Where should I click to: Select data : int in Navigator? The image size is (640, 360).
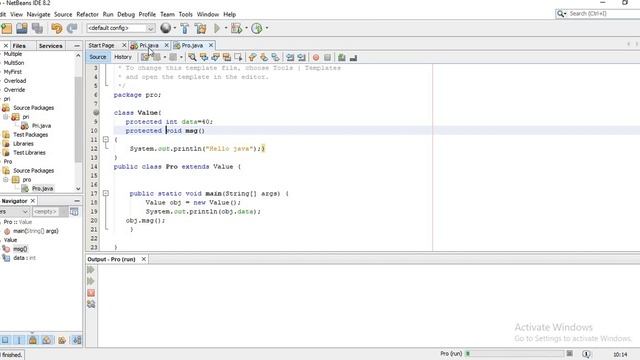[24, 258]
